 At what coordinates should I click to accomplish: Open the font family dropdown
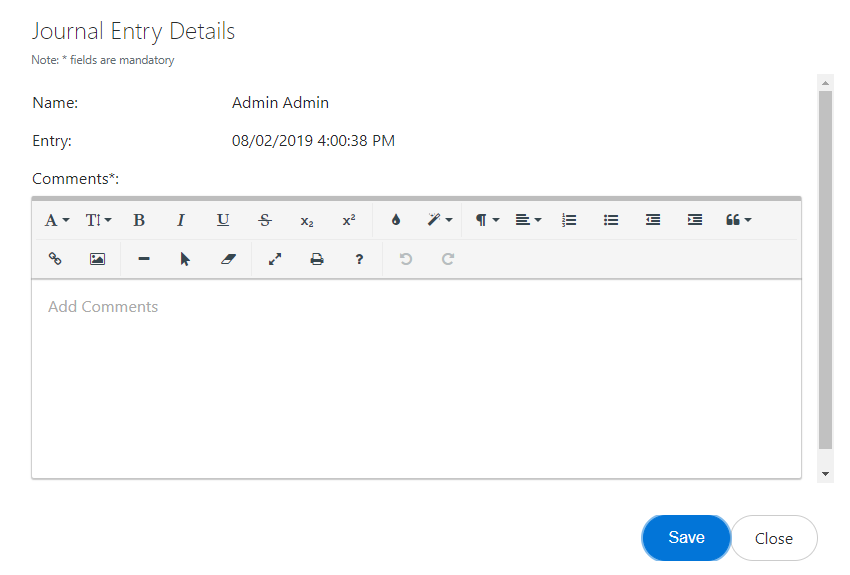57,220
